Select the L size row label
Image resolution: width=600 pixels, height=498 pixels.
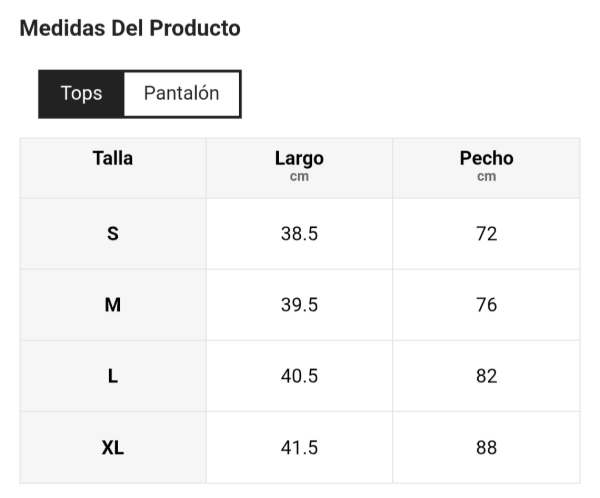tap(113, 376)
